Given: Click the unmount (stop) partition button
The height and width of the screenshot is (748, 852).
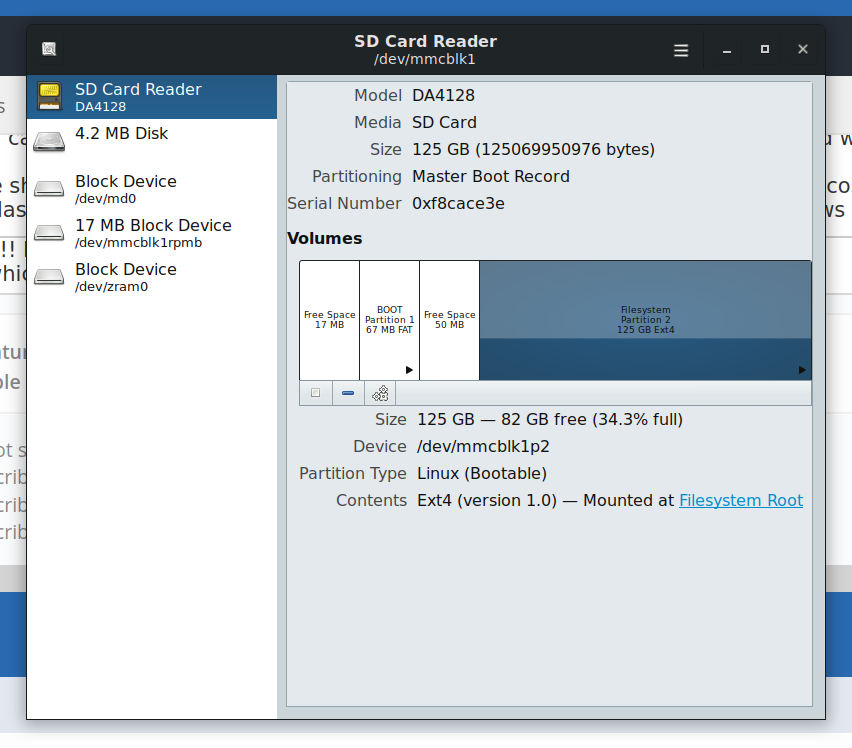Looking at the screenshot, I should 316,393.
